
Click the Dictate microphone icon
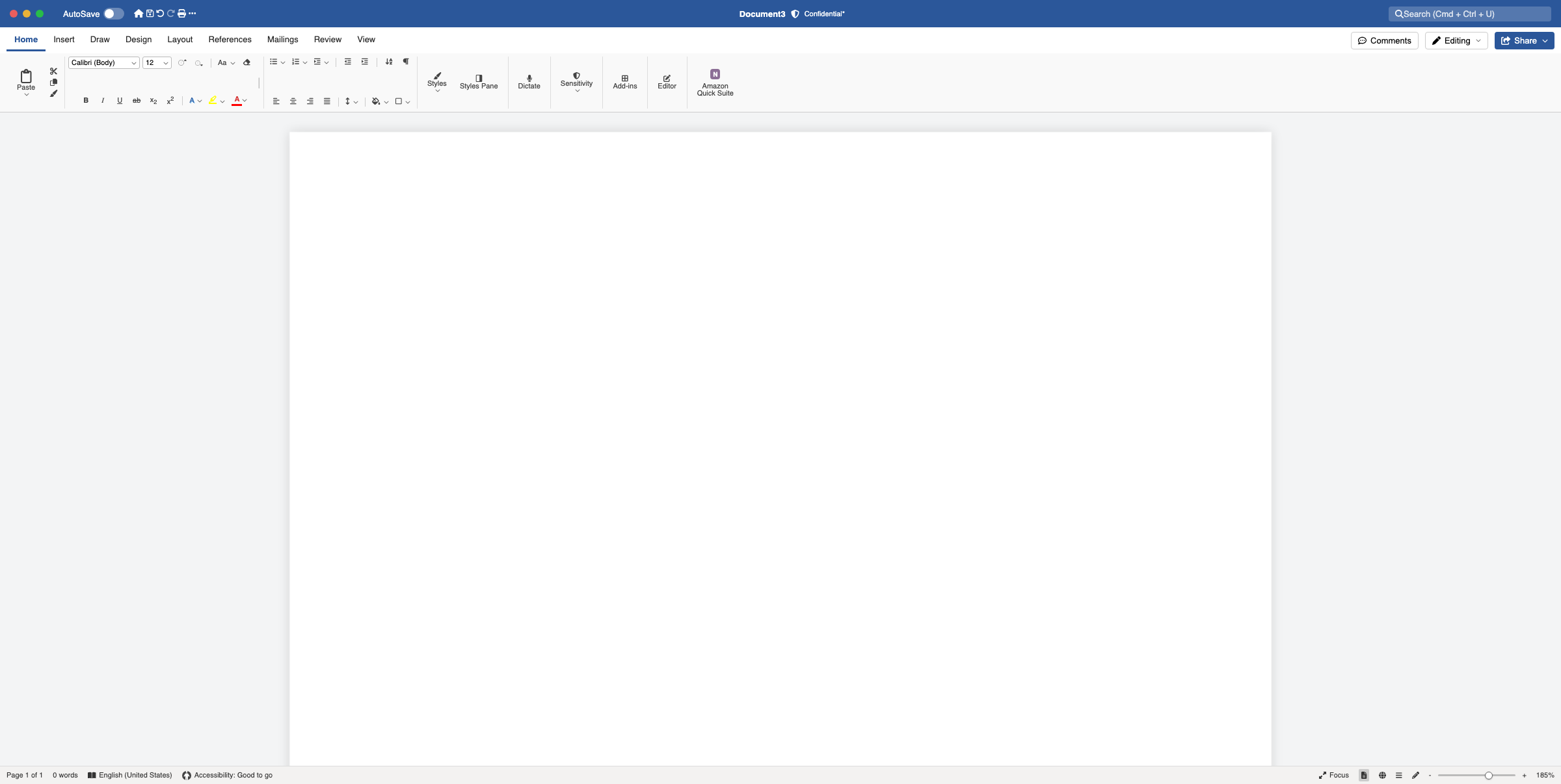[529, 81]
